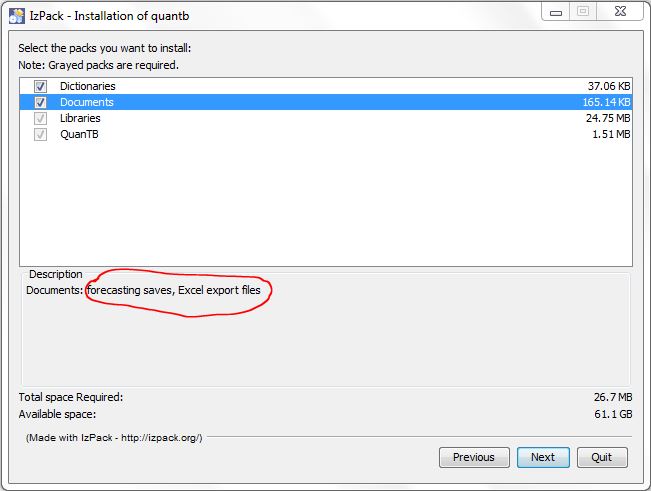Uncheck the Dictionaries pack checkbox
This screenshot has width=651, height=491.
pos(40,86)
